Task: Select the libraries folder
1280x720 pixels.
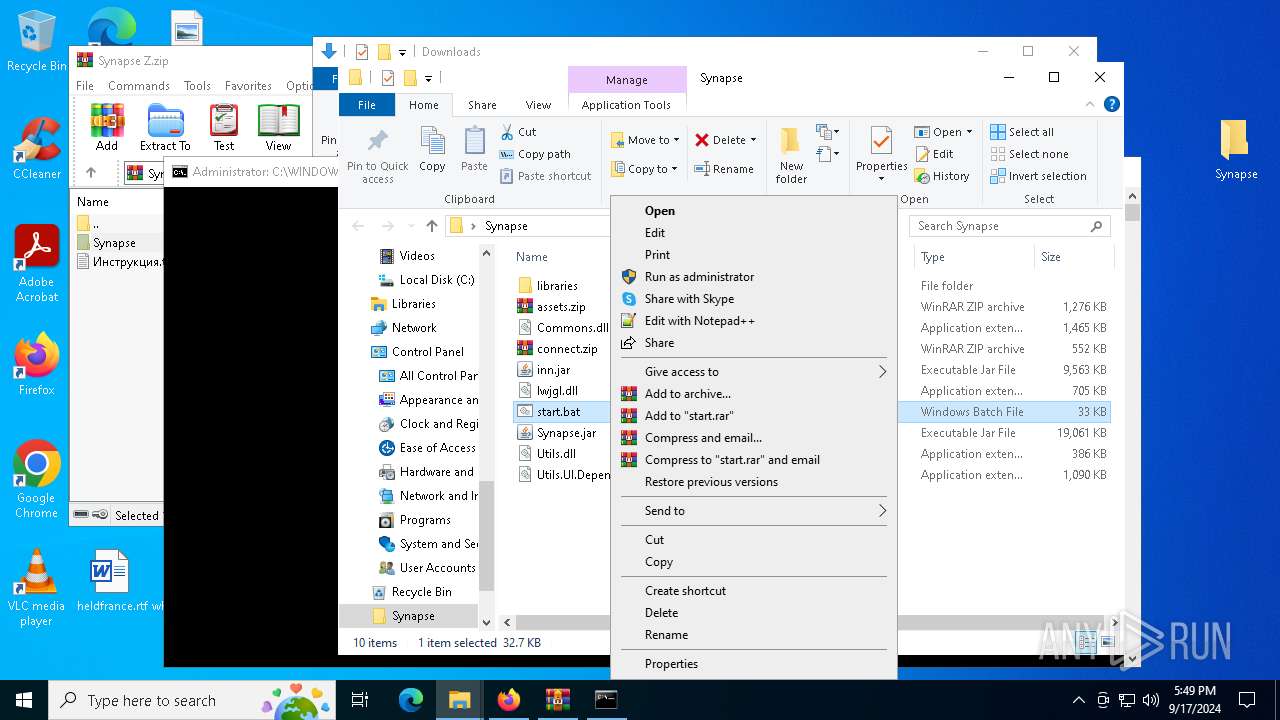Action: [x=547, y=286]
